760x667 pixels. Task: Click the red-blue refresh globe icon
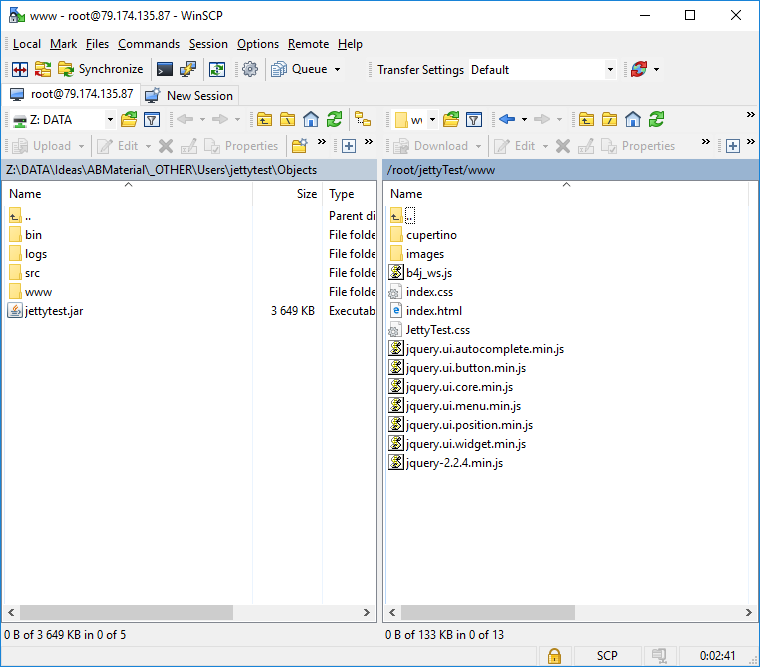click(x=639, y=69)
